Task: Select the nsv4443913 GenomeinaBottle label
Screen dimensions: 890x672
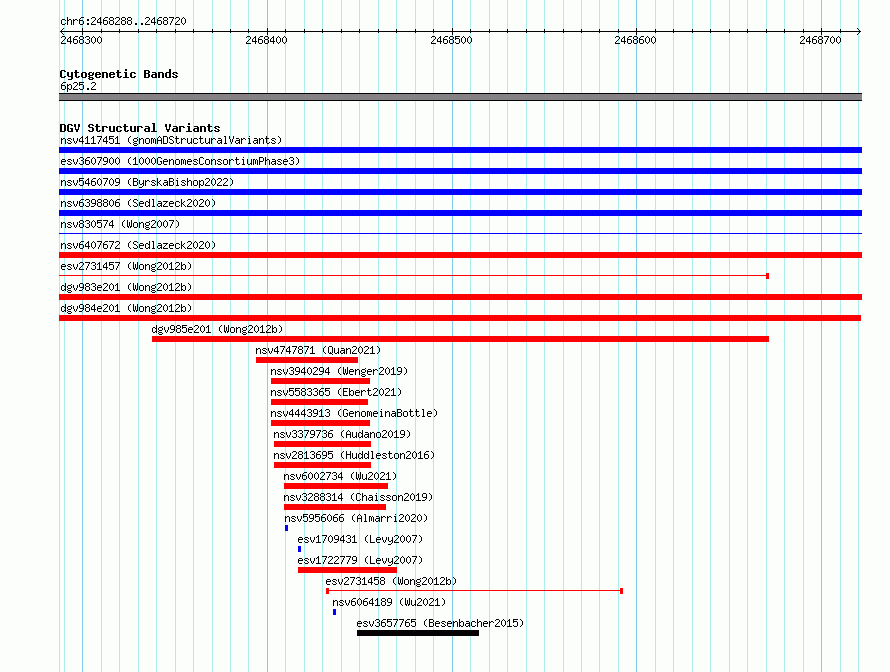Action: [x=354, y=413]
